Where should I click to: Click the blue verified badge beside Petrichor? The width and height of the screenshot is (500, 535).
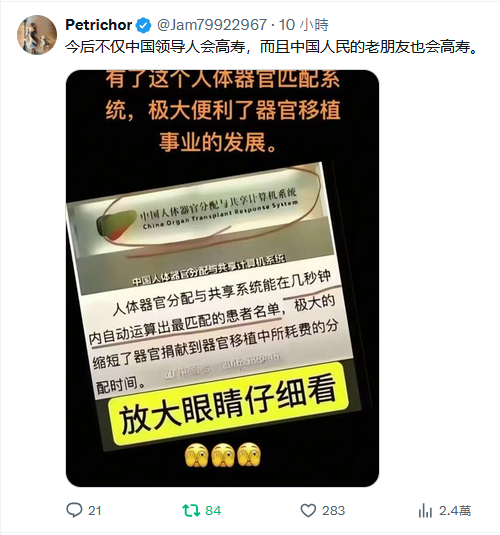pyautogui.click(x=144, y=25)
